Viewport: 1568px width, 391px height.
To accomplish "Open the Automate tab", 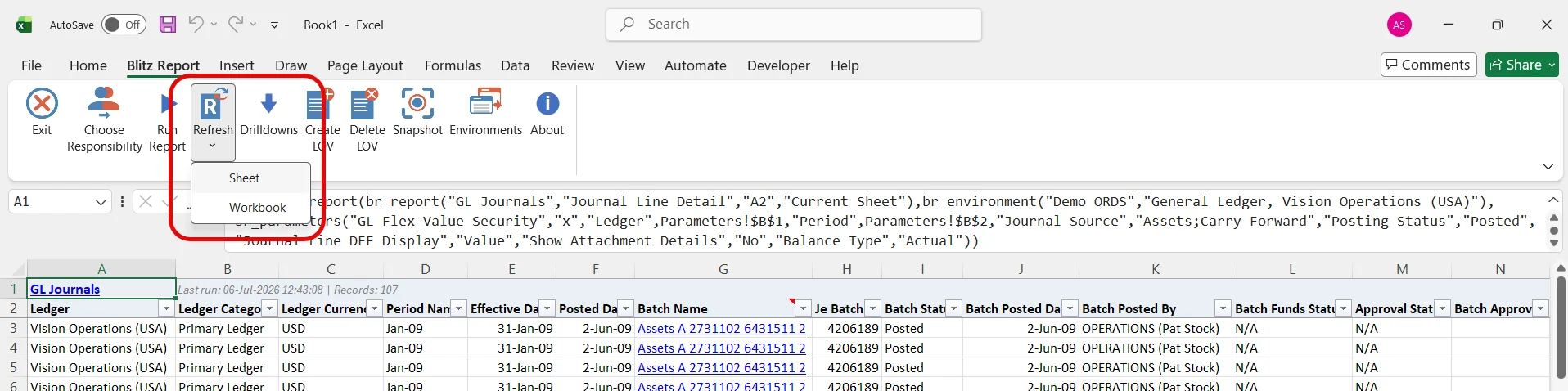I will coord(696,65).
